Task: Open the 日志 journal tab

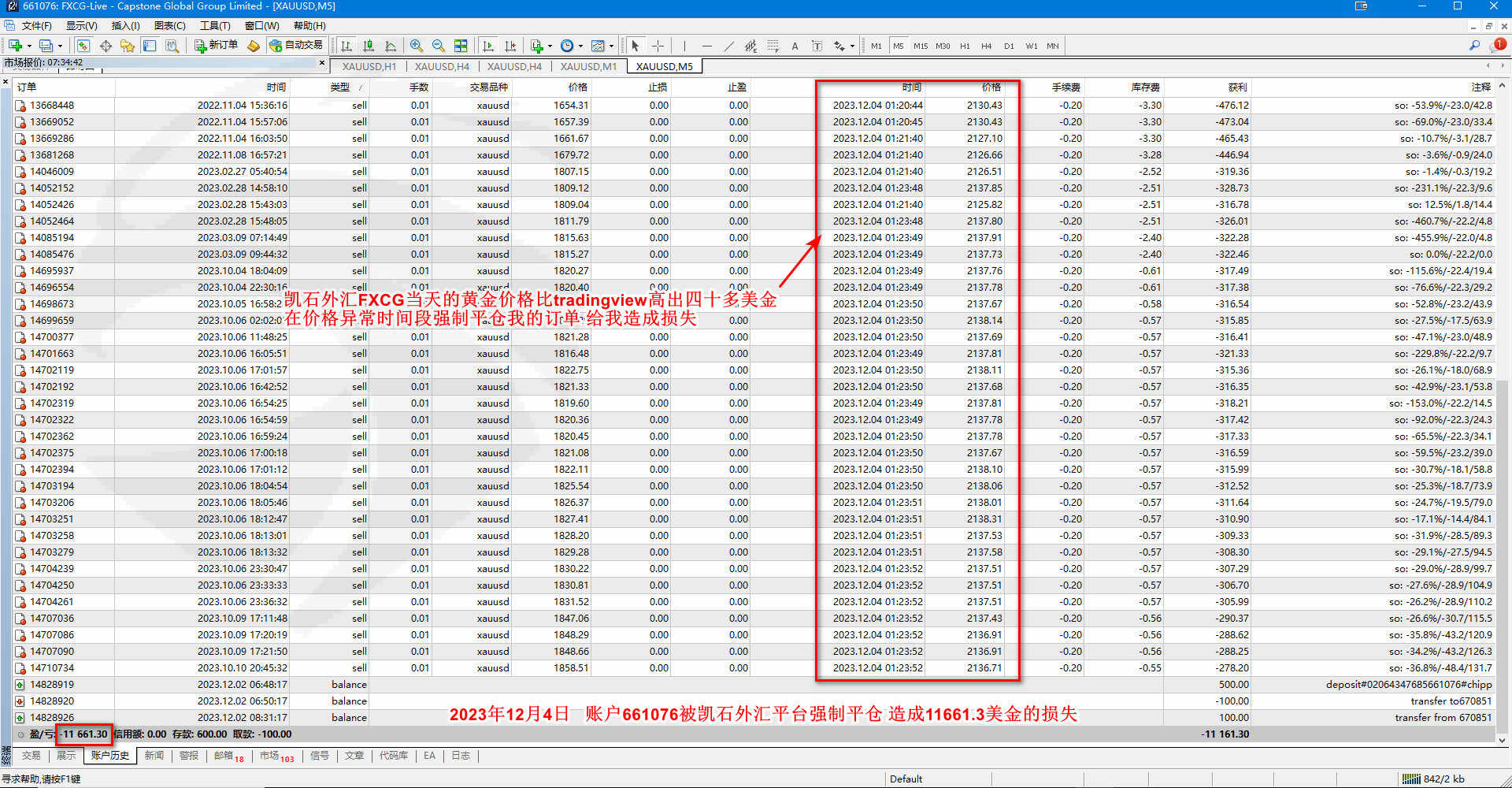Action: click(460, 756)
